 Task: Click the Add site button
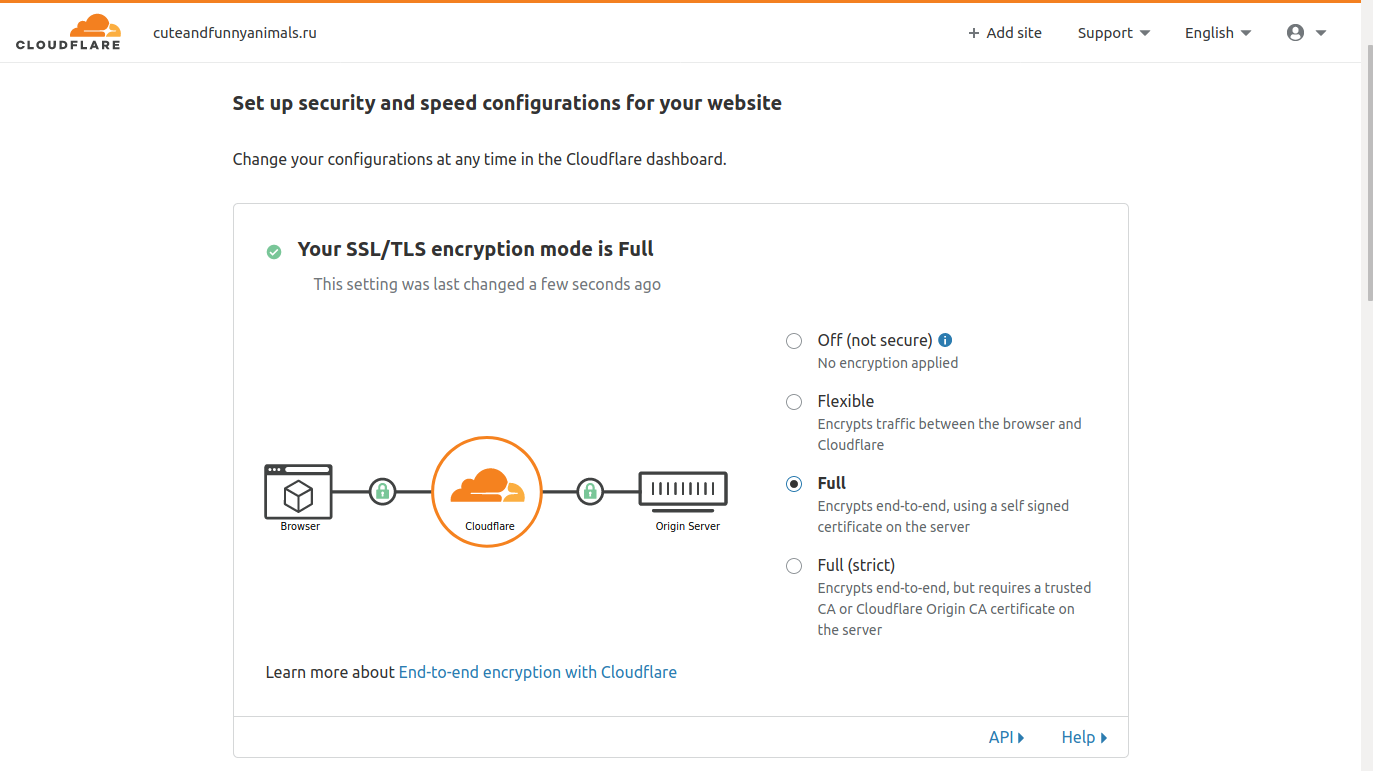click(x=1004, y=33)
